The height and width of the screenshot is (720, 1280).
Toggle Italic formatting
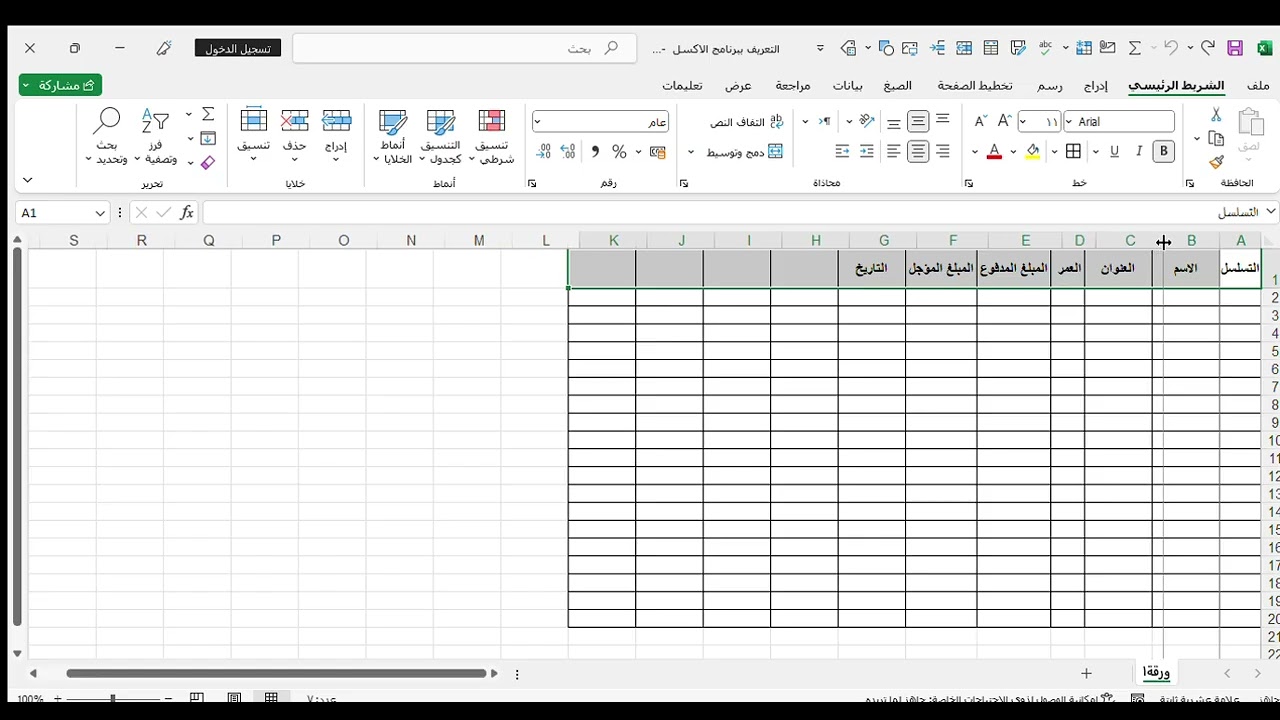click(x=1139, y=151)
